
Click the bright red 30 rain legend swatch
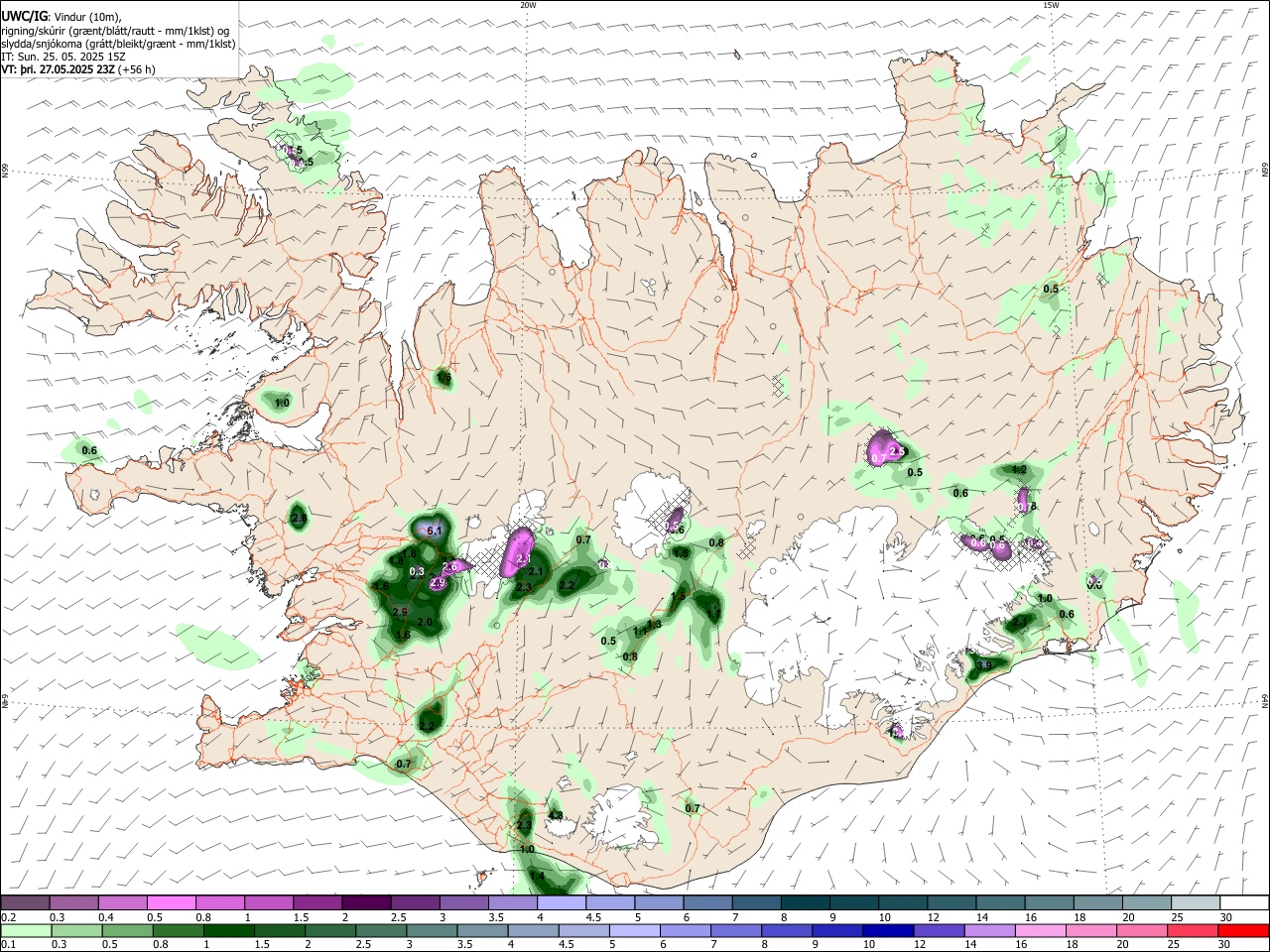[1244, 930]
